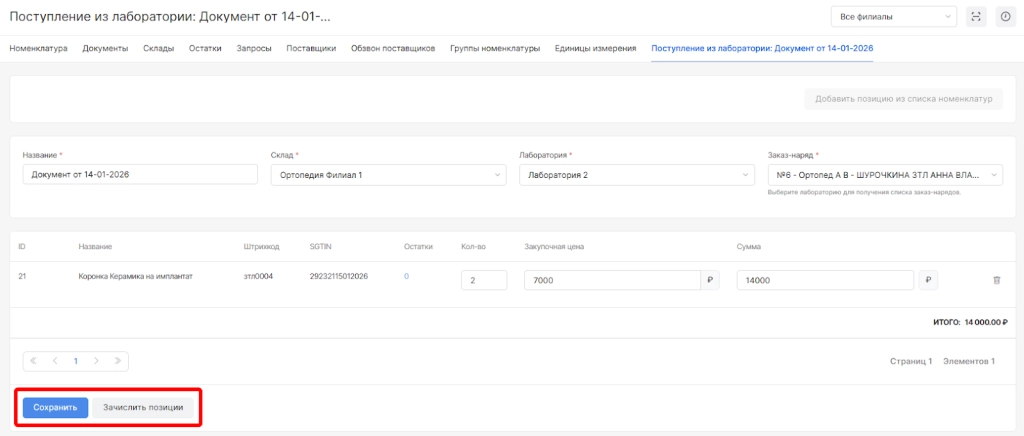
Task: Jump to last page with double-right arrow
Action: [118, 361]
